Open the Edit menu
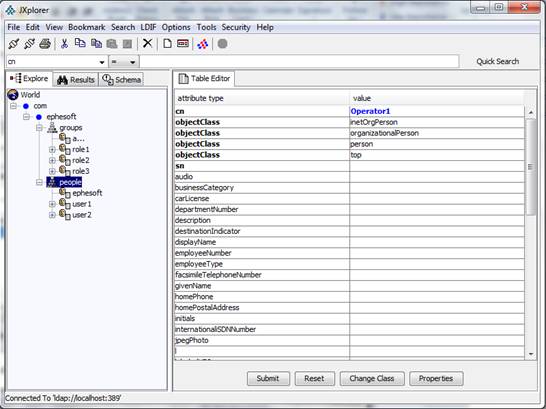This screenshot has height=409, width=546. pos(32,27)
